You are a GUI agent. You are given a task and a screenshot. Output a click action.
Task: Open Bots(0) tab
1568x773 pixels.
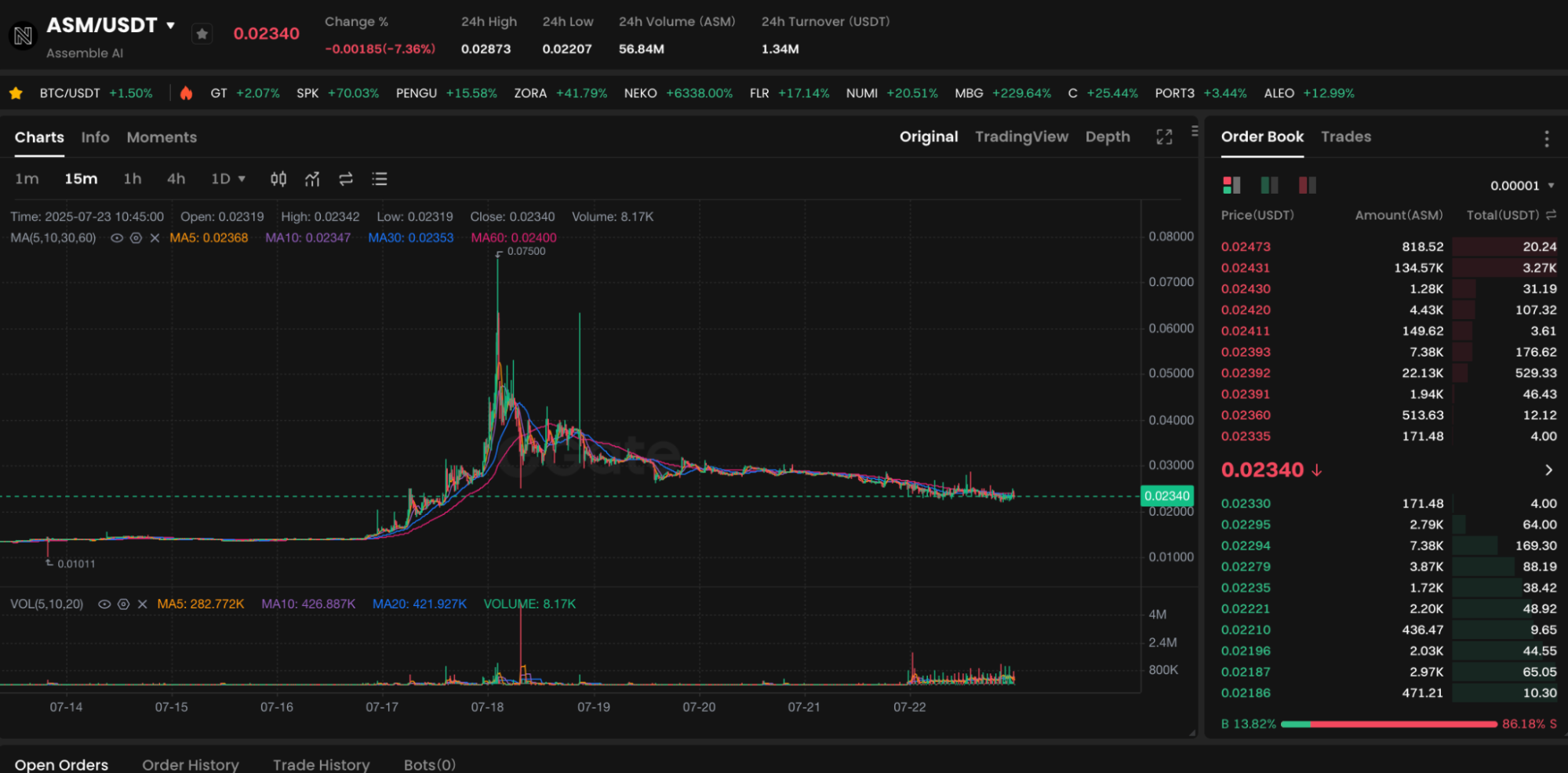tap(430, 764)
